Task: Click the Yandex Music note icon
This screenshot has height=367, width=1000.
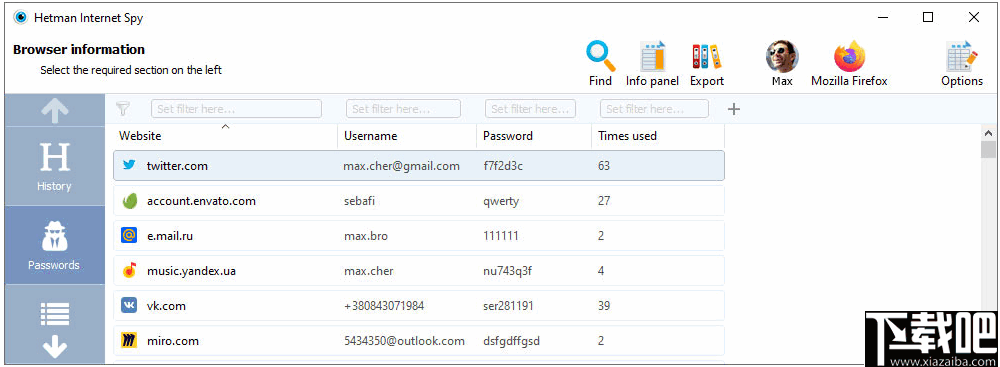Action: pos(129,271)
